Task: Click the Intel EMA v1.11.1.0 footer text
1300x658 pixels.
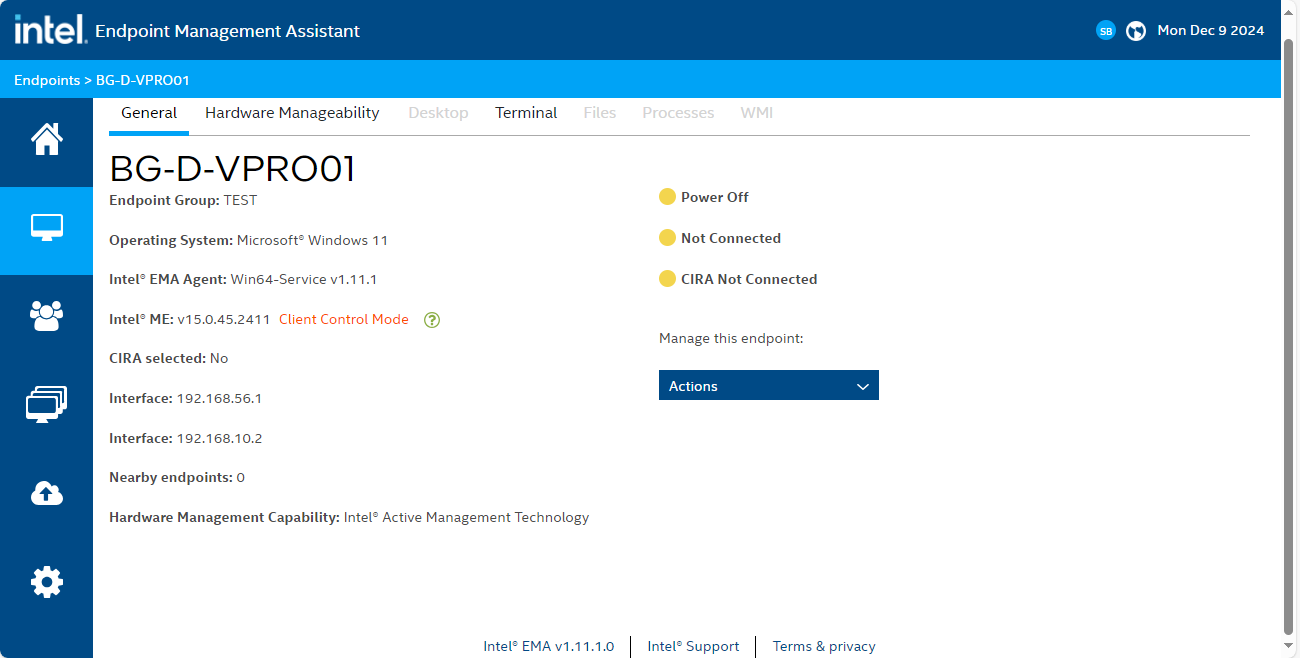Action: pyautogui.click(x=549, y=646)
